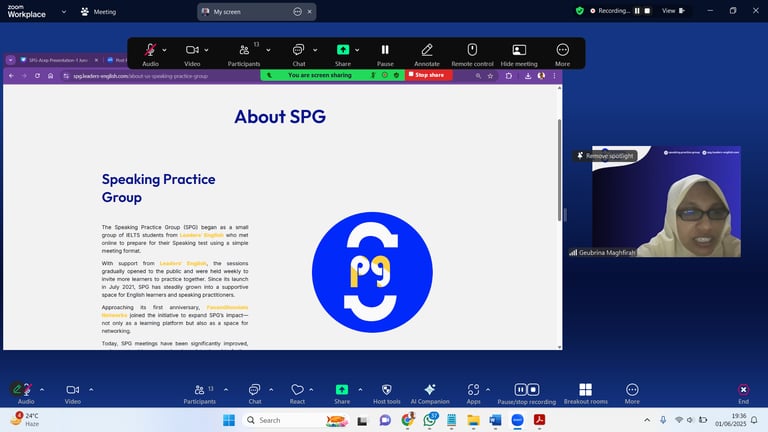Expand video settings caret in bottom bar
Viewport: 768px width, 432px height.
pos(91,390)
